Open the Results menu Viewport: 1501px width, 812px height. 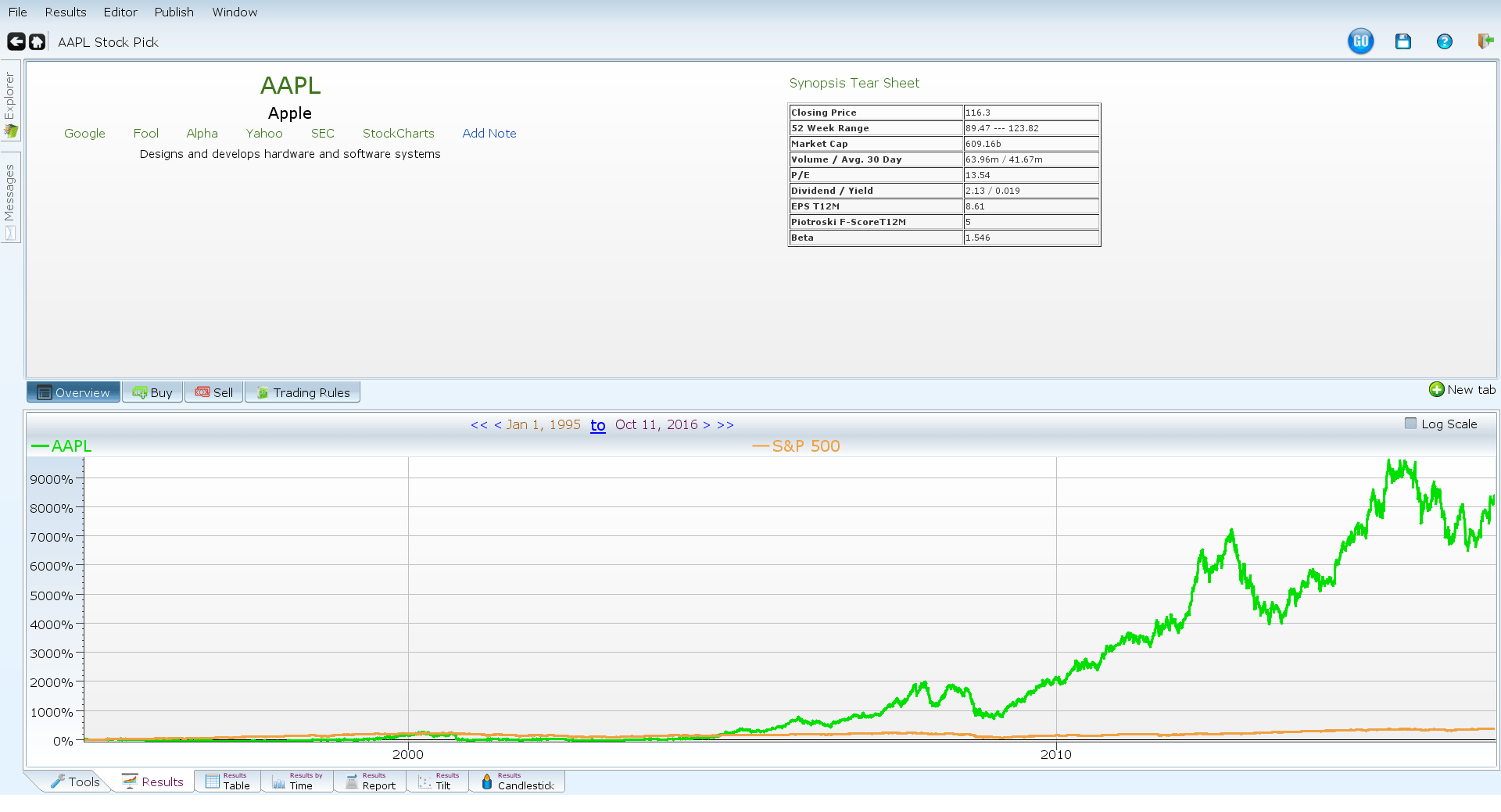(66, 12)
